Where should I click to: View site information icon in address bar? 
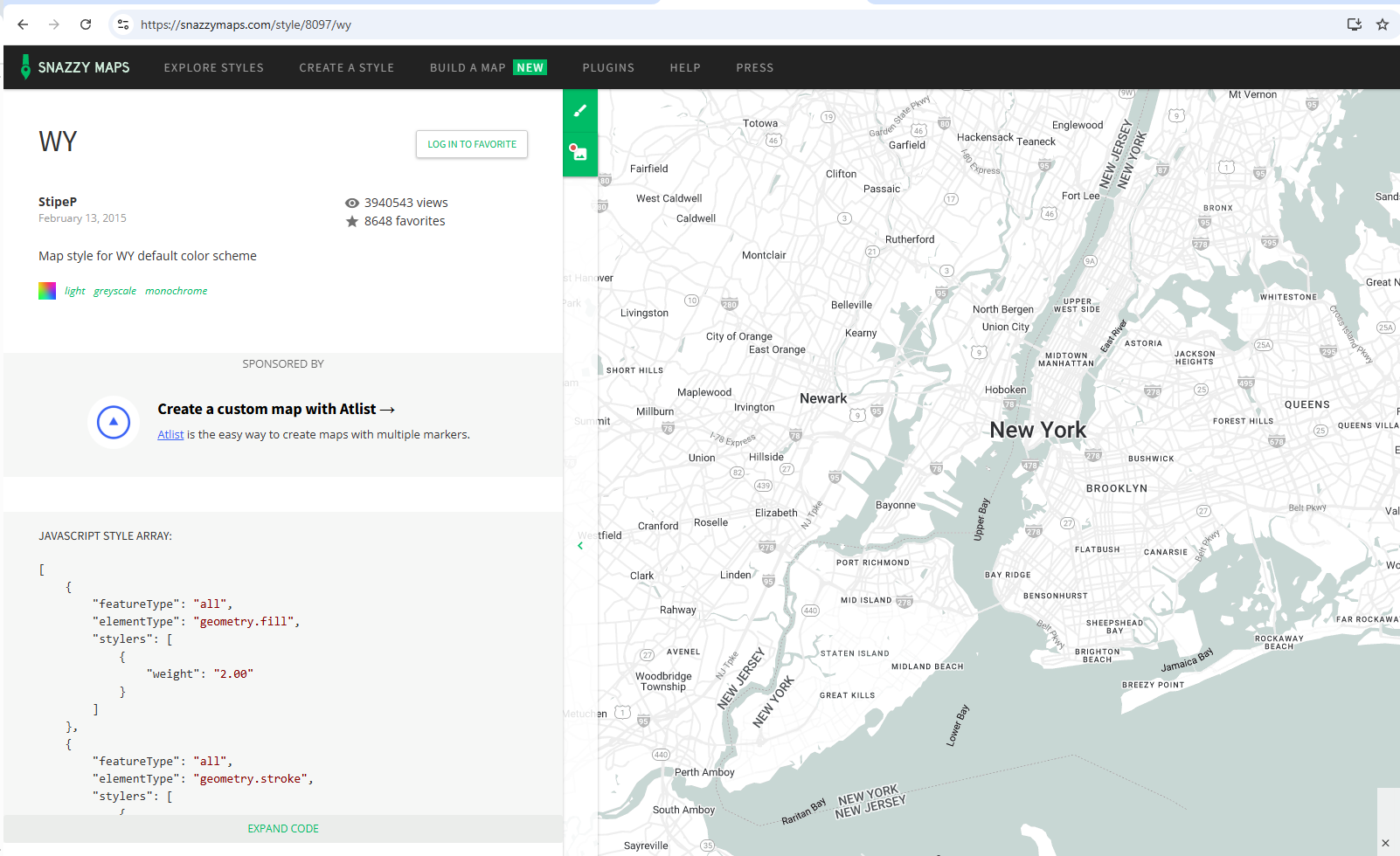point(123,24)
